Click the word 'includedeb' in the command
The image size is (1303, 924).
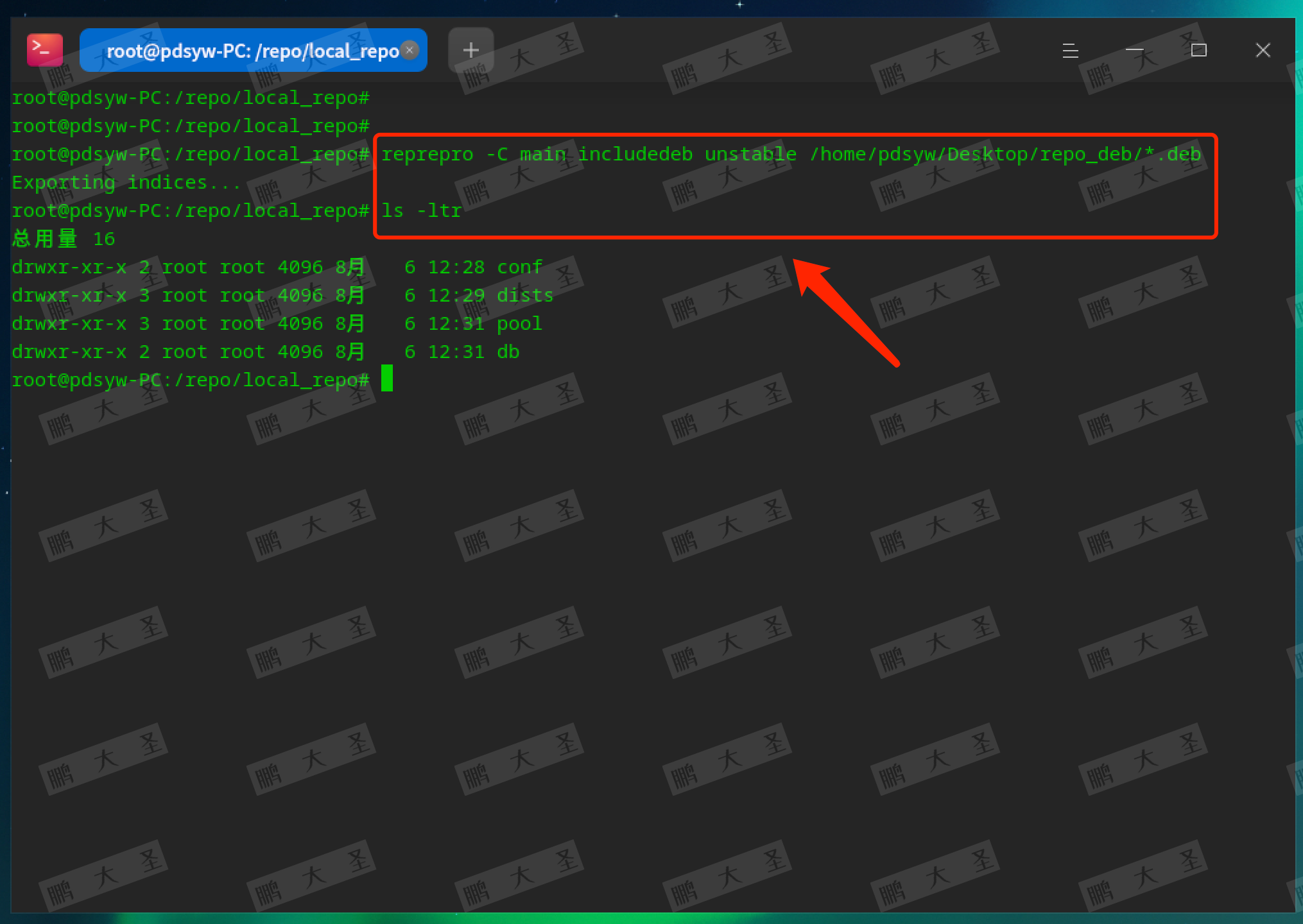[635, 155]
